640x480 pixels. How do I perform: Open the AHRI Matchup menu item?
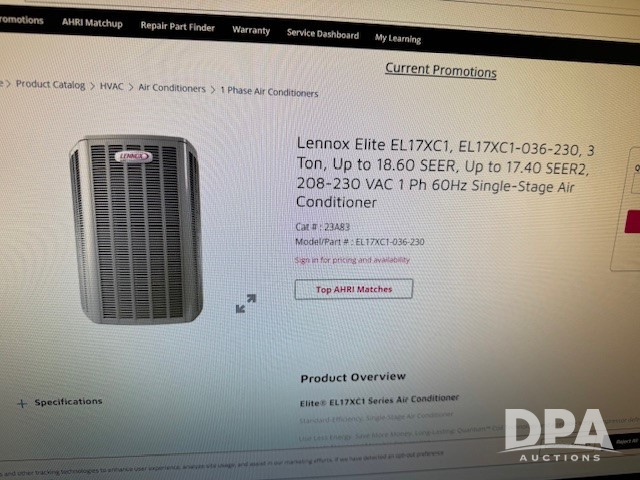[92, 23]
